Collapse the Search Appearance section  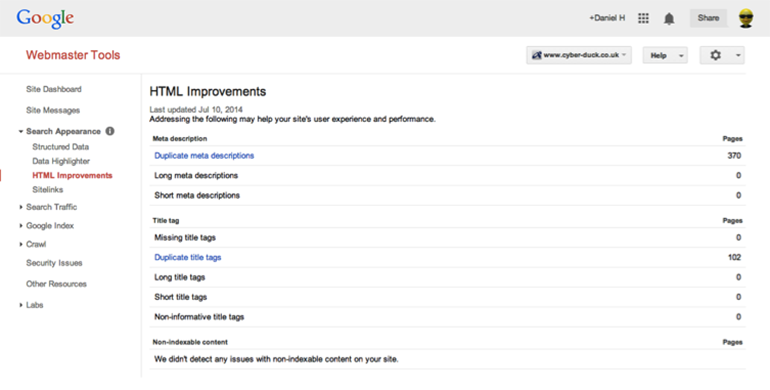[x=21, y=132]
